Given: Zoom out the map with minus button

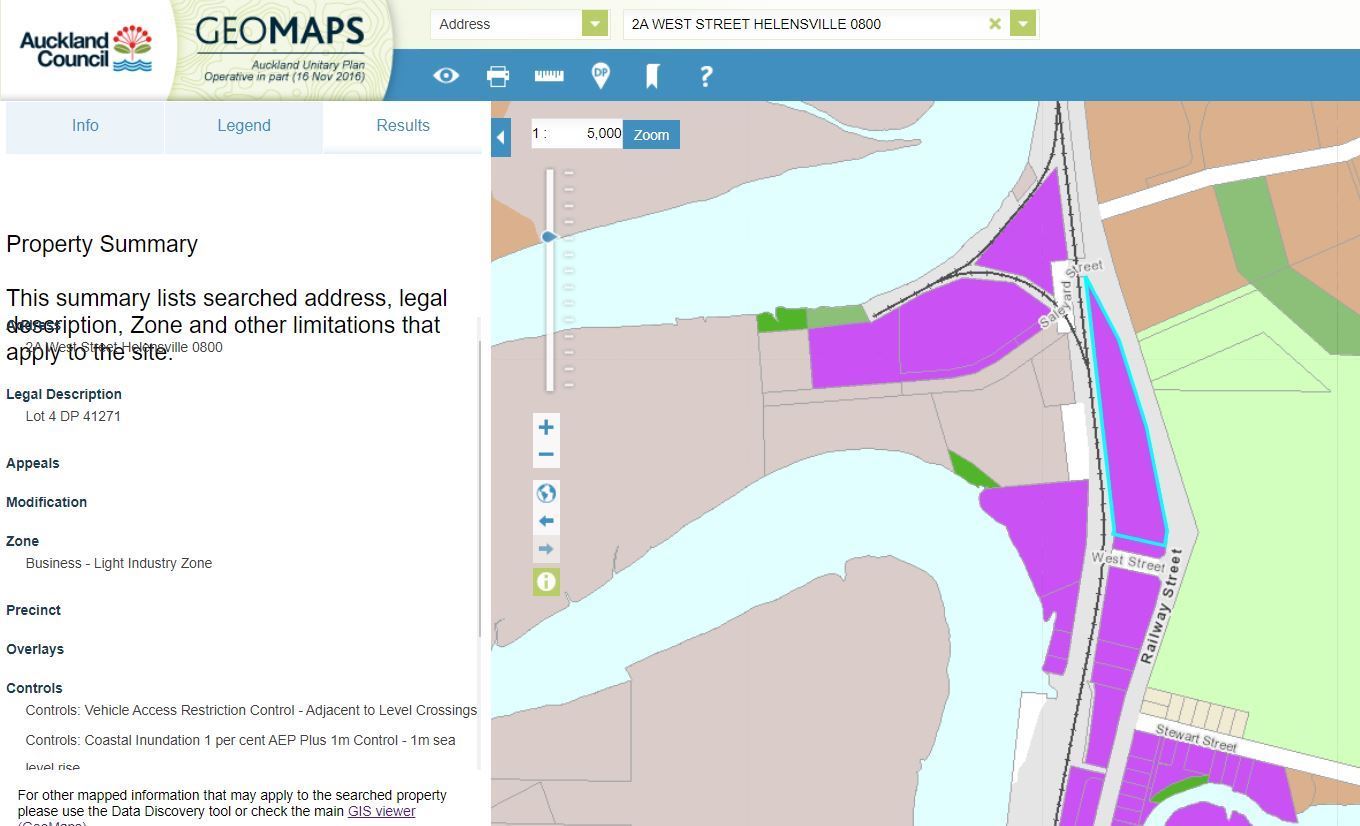Looking at the screenshot, I should (546, 455).
